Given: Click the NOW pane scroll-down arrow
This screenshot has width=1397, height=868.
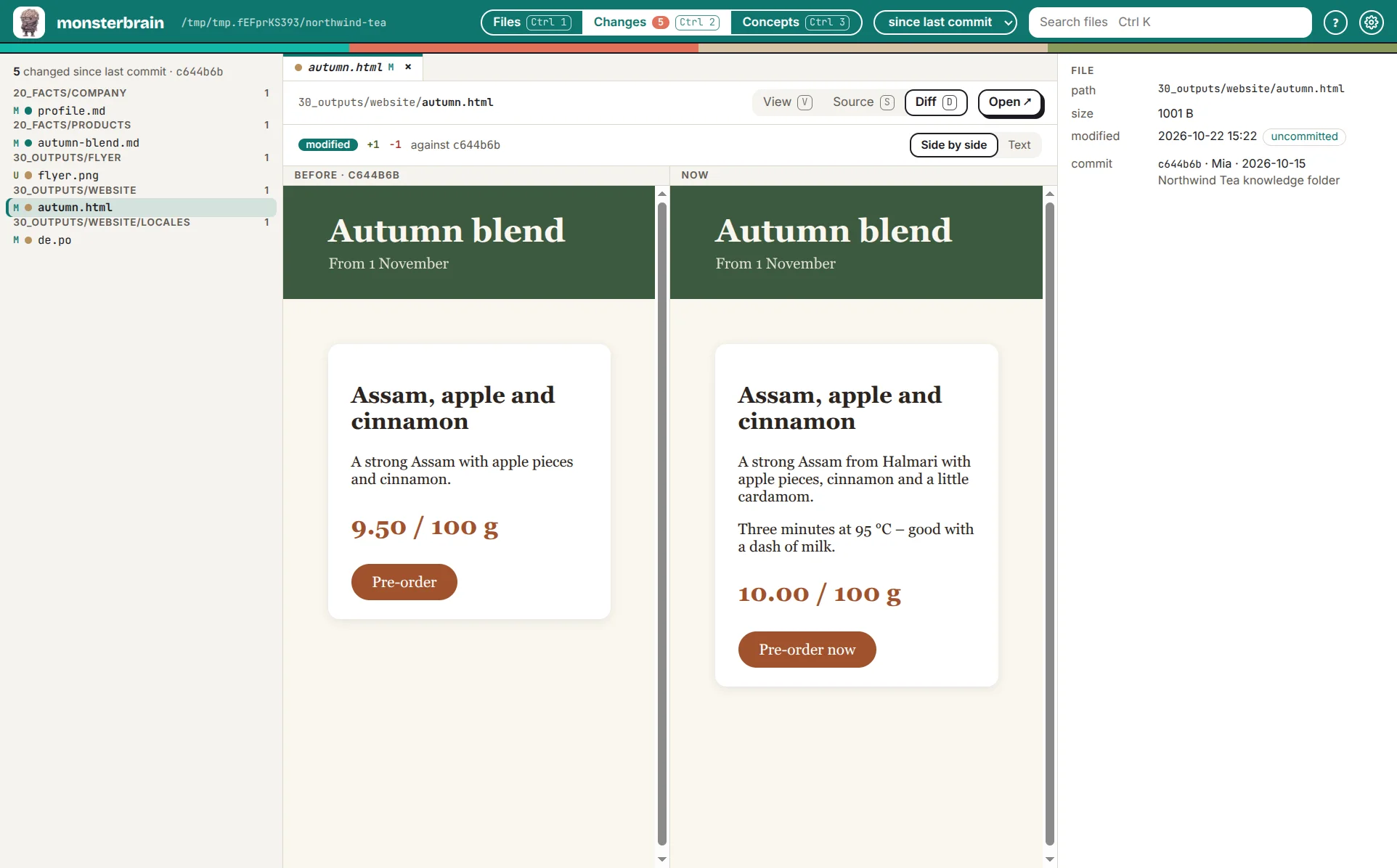Looking at the screenshot, I should tap(1049, 859).
